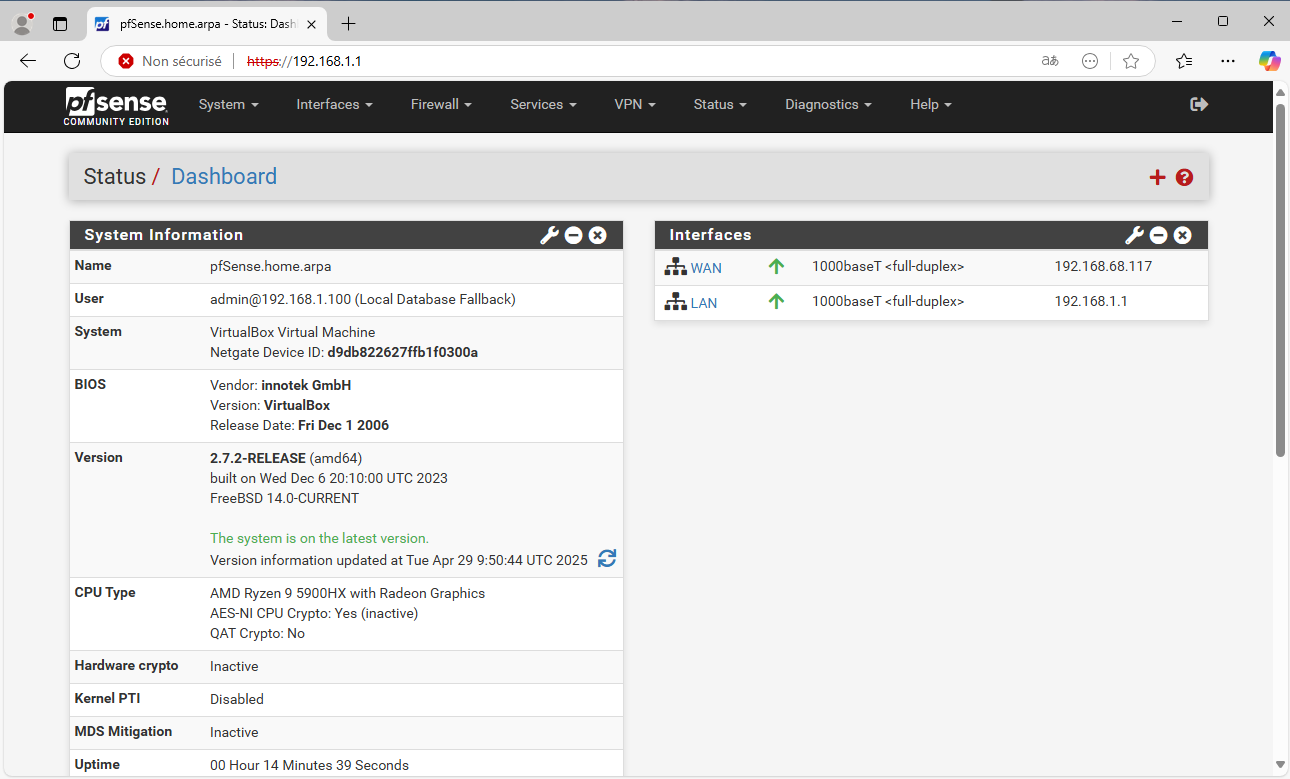Refresh version information with the blue reload icon

(x=607, y=559)
